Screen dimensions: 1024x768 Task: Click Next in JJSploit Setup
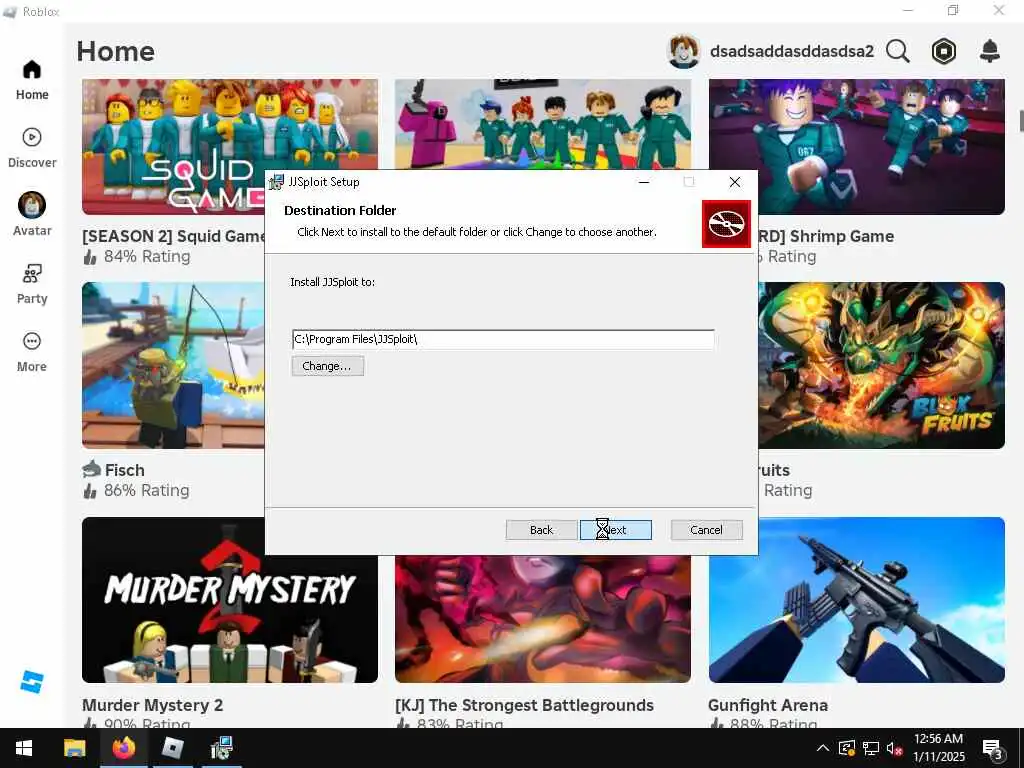616,530
